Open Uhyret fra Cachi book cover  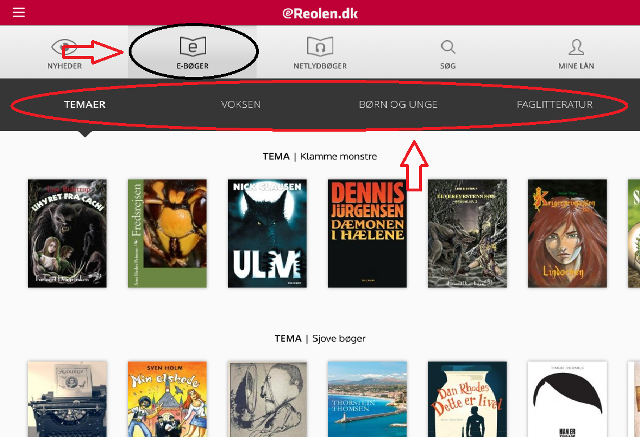pos(67,233)
